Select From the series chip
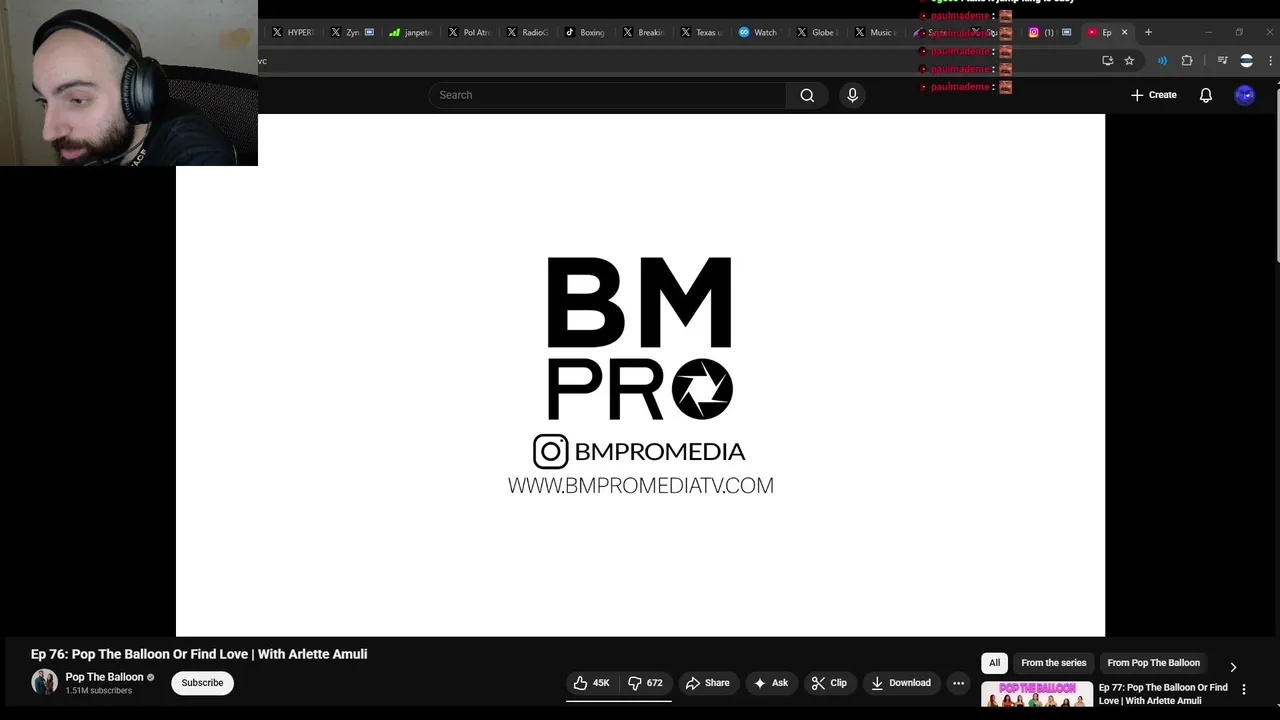1280x720 pixels. (x=1053, y=663)
